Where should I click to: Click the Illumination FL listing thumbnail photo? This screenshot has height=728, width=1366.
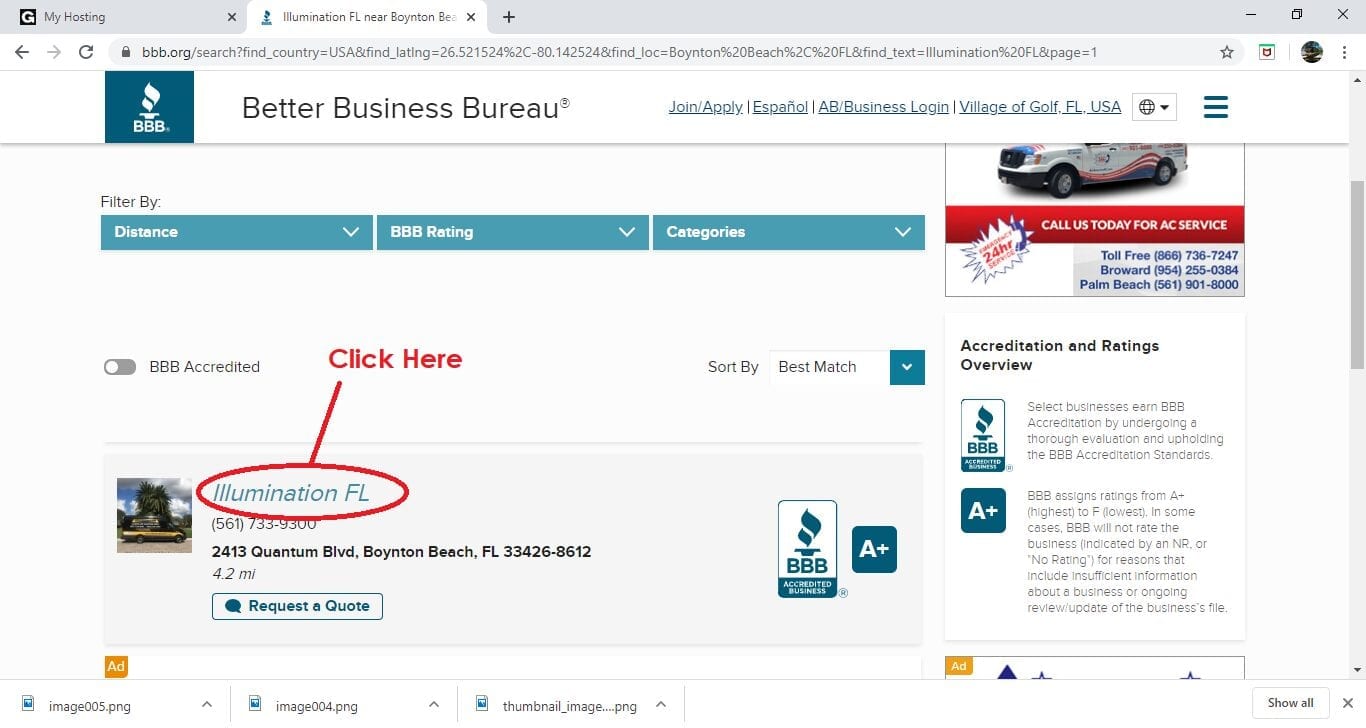click(x=154, y=515)
